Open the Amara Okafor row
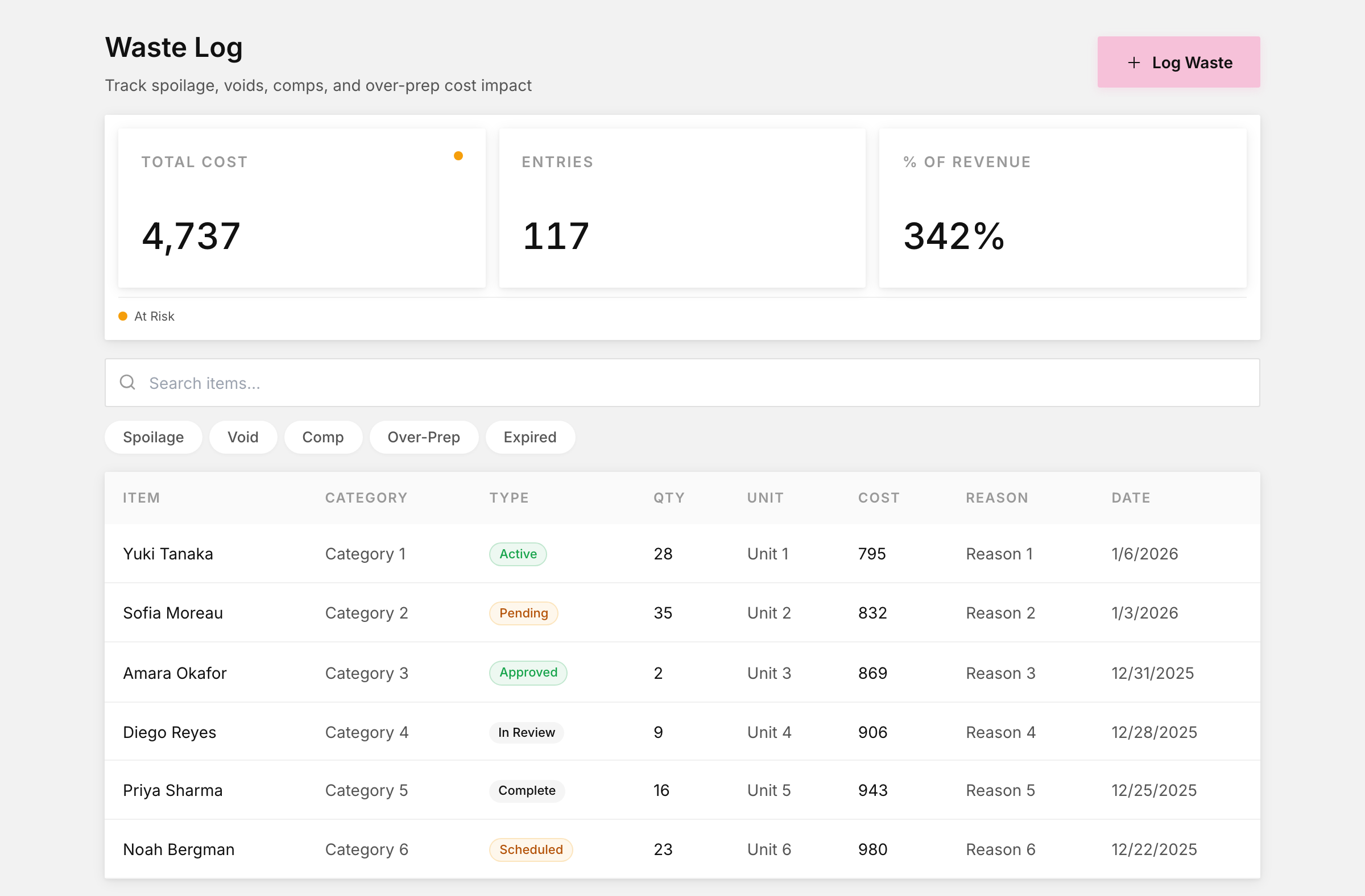1365x896 pixels. (x=682, y=673)
